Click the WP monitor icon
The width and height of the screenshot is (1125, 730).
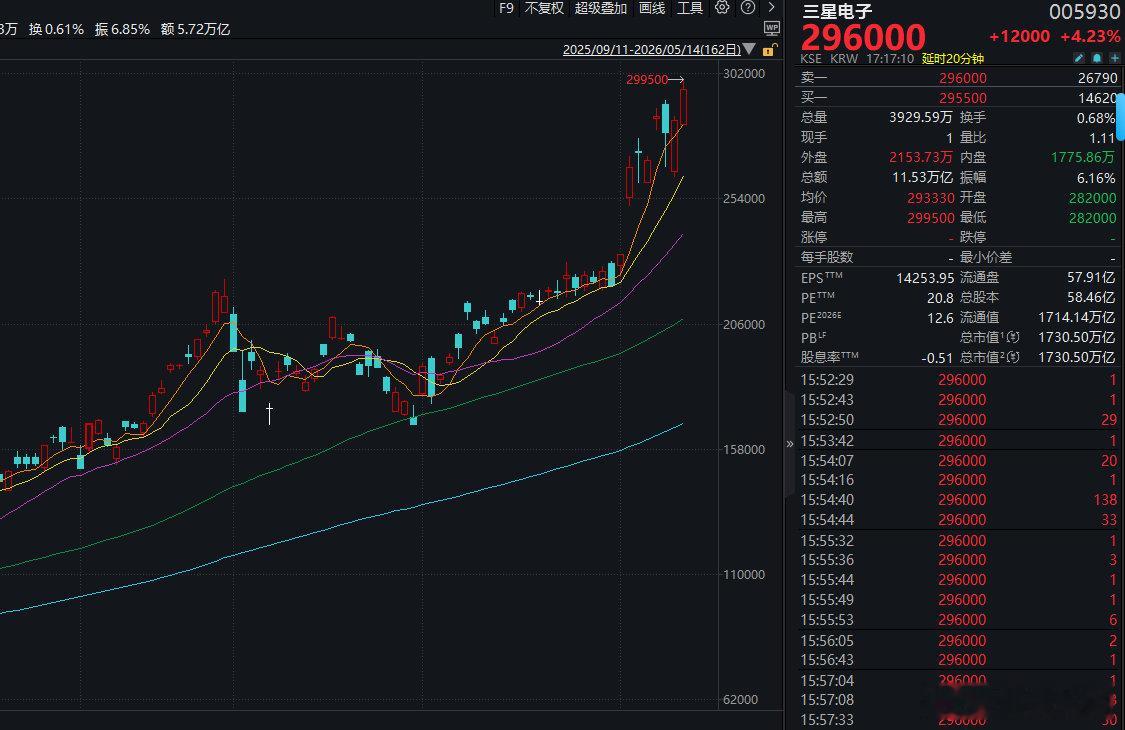click(772, 29)
